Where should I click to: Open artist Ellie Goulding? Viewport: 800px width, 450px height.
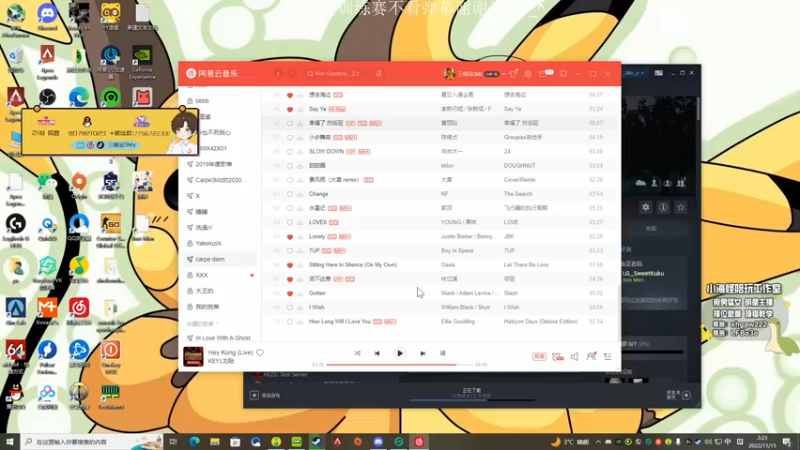[458, 321]
